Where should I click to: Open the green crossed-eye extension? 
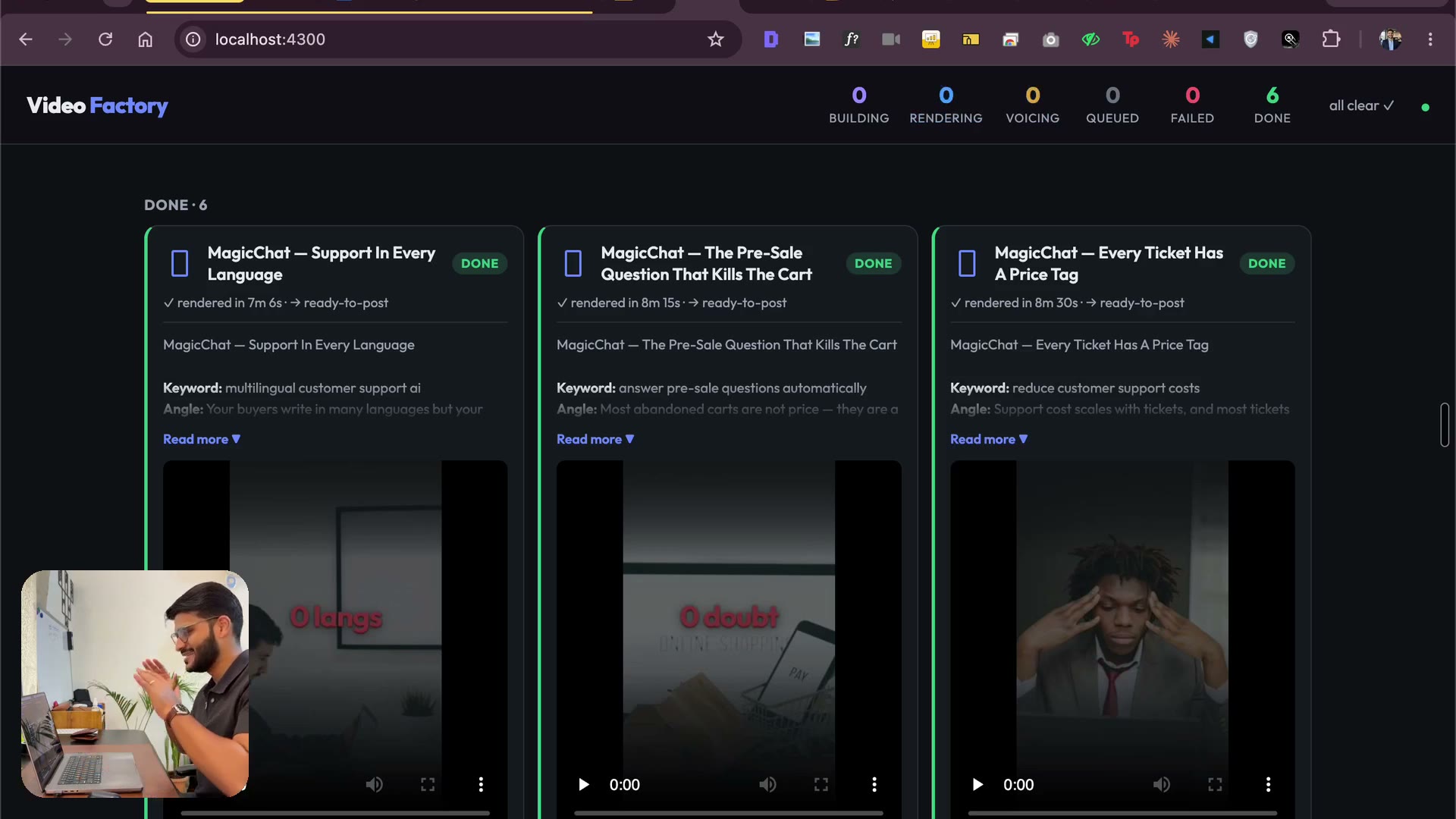click(1090, 39)
